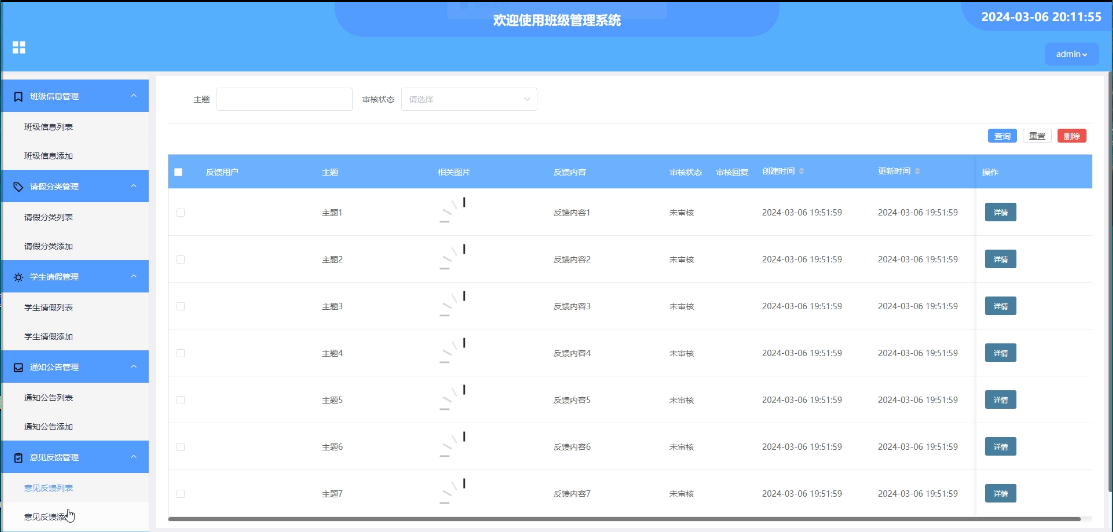Viewport: 1113px width, 532px height.
Task: Open 详情 for the 主题1 row
Action: coord(1000,212)
